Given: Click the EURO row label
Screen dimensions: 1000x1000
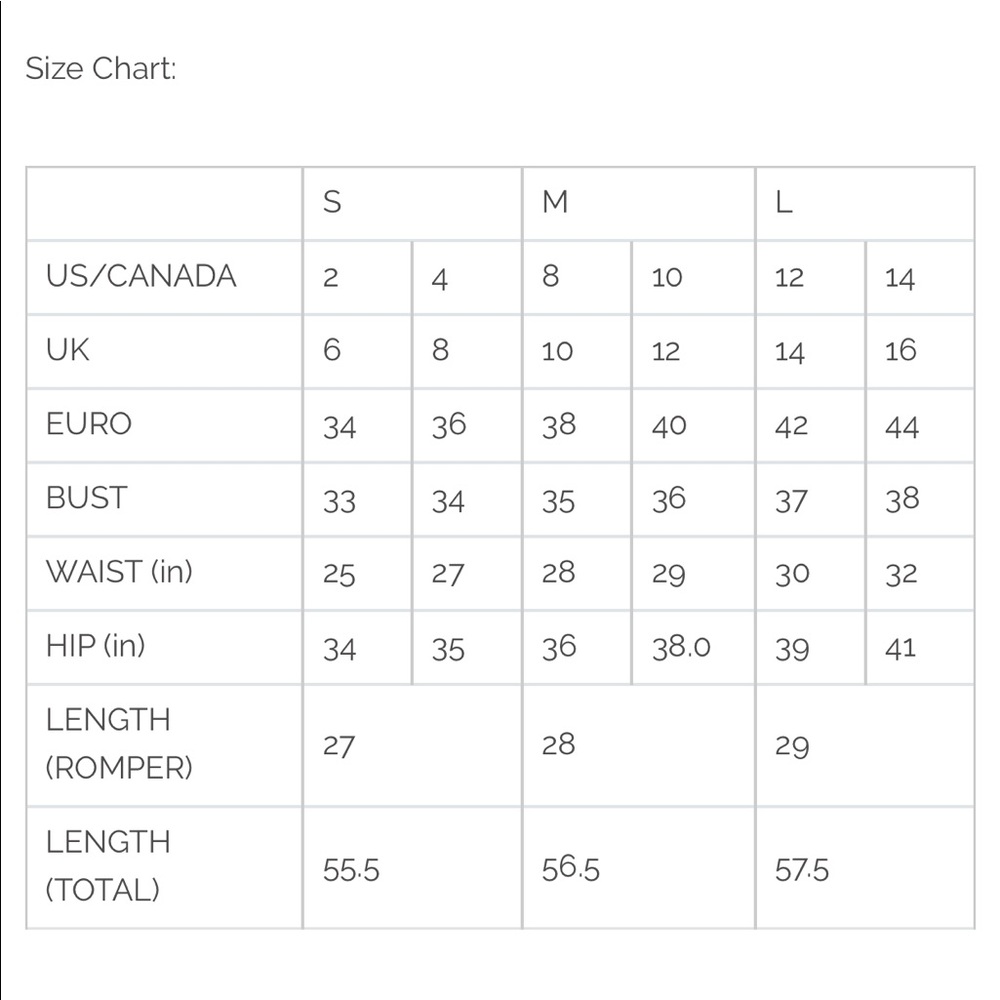Looking at the screenshot, I should [89, 423].
